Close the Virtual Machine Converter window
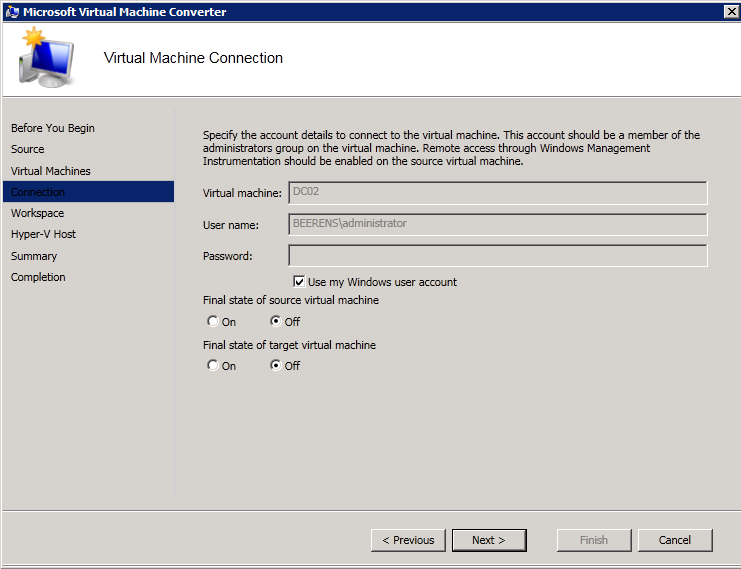The height and width of the screenshot is (569, 741). [x=732, y=11]
